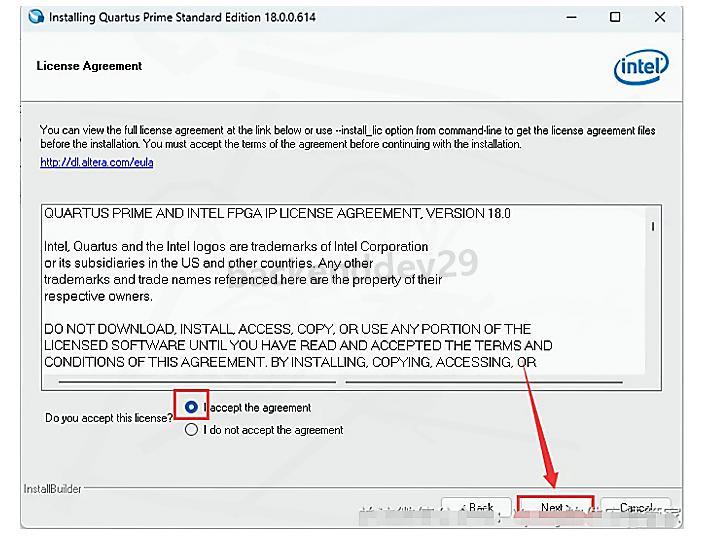Click the window title text
Screen dimensions: 705x536
(182, 17)
